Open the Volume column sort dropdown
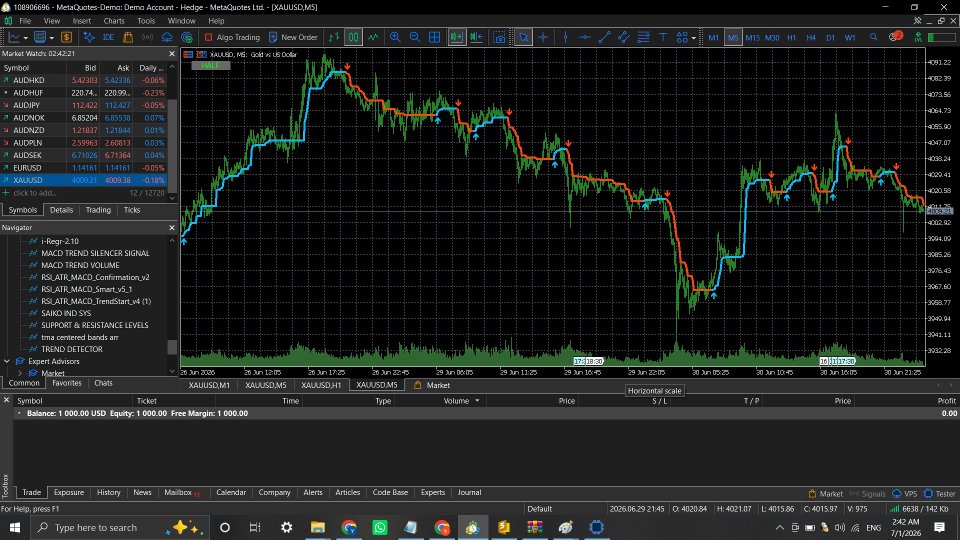The width and height of the screenshot is (960, 540). [477, 401]
